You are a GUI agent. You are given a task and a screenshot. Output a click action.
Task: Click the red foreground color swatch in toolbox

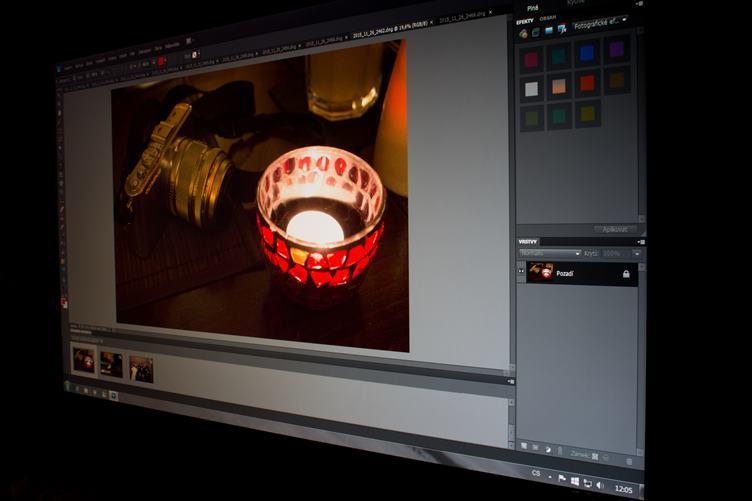(x=64, y=302)
